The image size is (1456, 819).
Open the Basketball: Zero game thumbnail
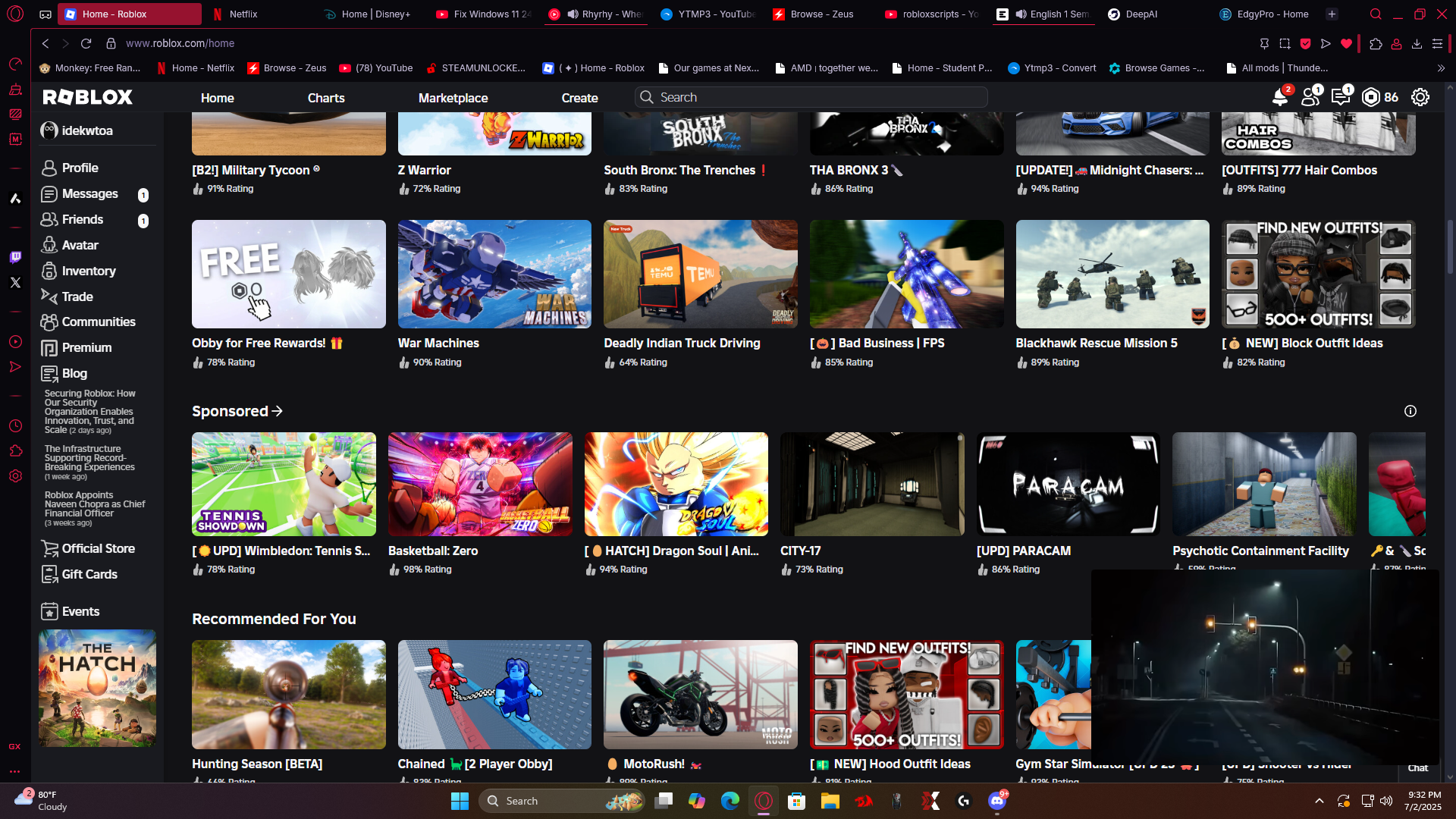coord(480,484)
